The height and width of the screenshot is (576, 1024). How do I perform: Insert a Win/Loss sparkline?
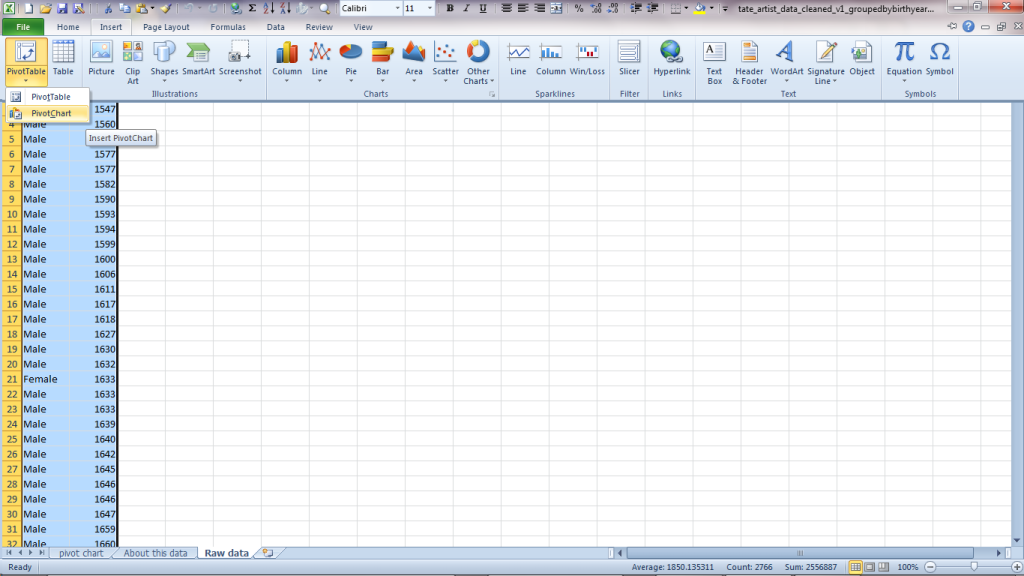587,58
